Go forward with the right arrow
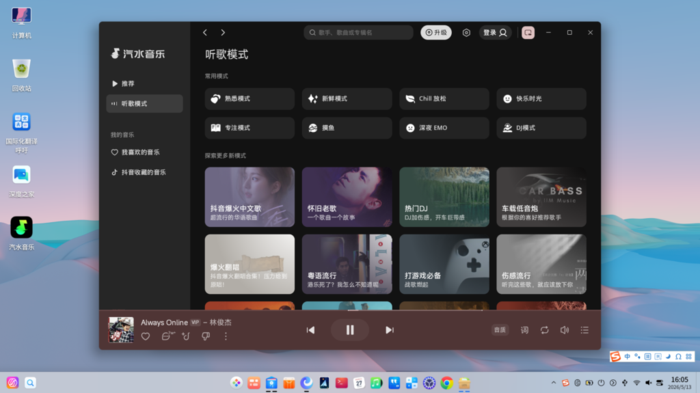 [223, 33]
